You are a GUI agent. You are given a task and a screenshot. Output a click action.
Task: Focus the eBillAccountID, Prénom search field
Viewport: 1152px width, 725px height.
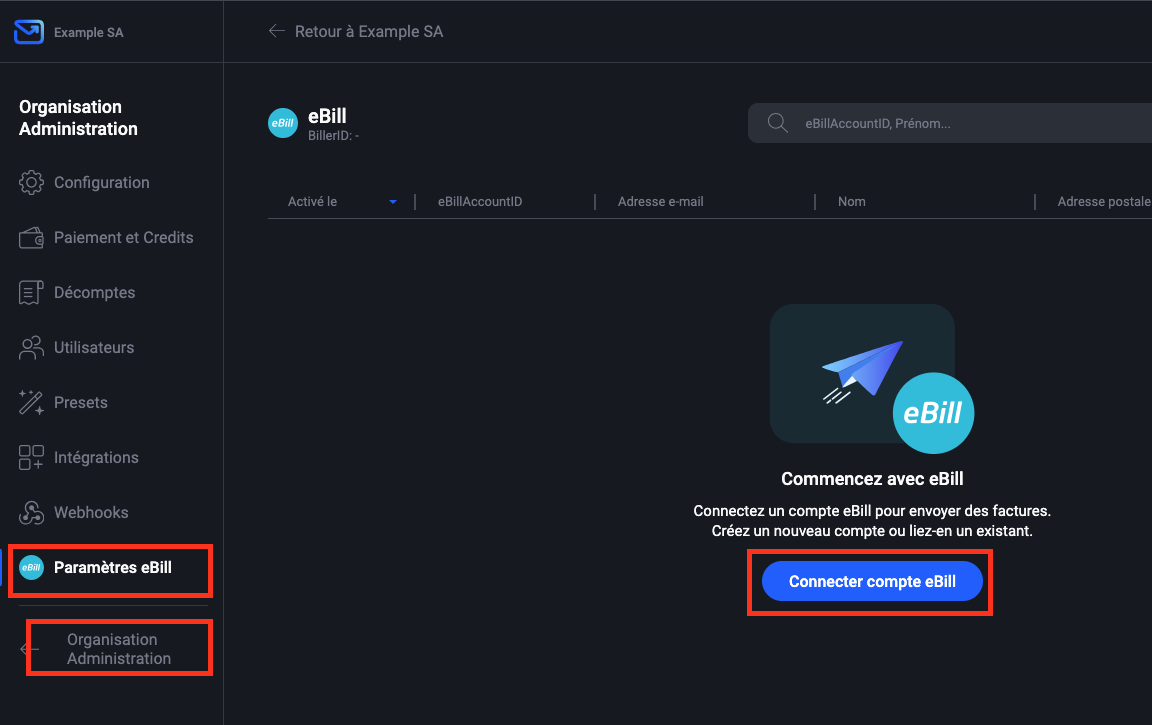coord(950,123)
